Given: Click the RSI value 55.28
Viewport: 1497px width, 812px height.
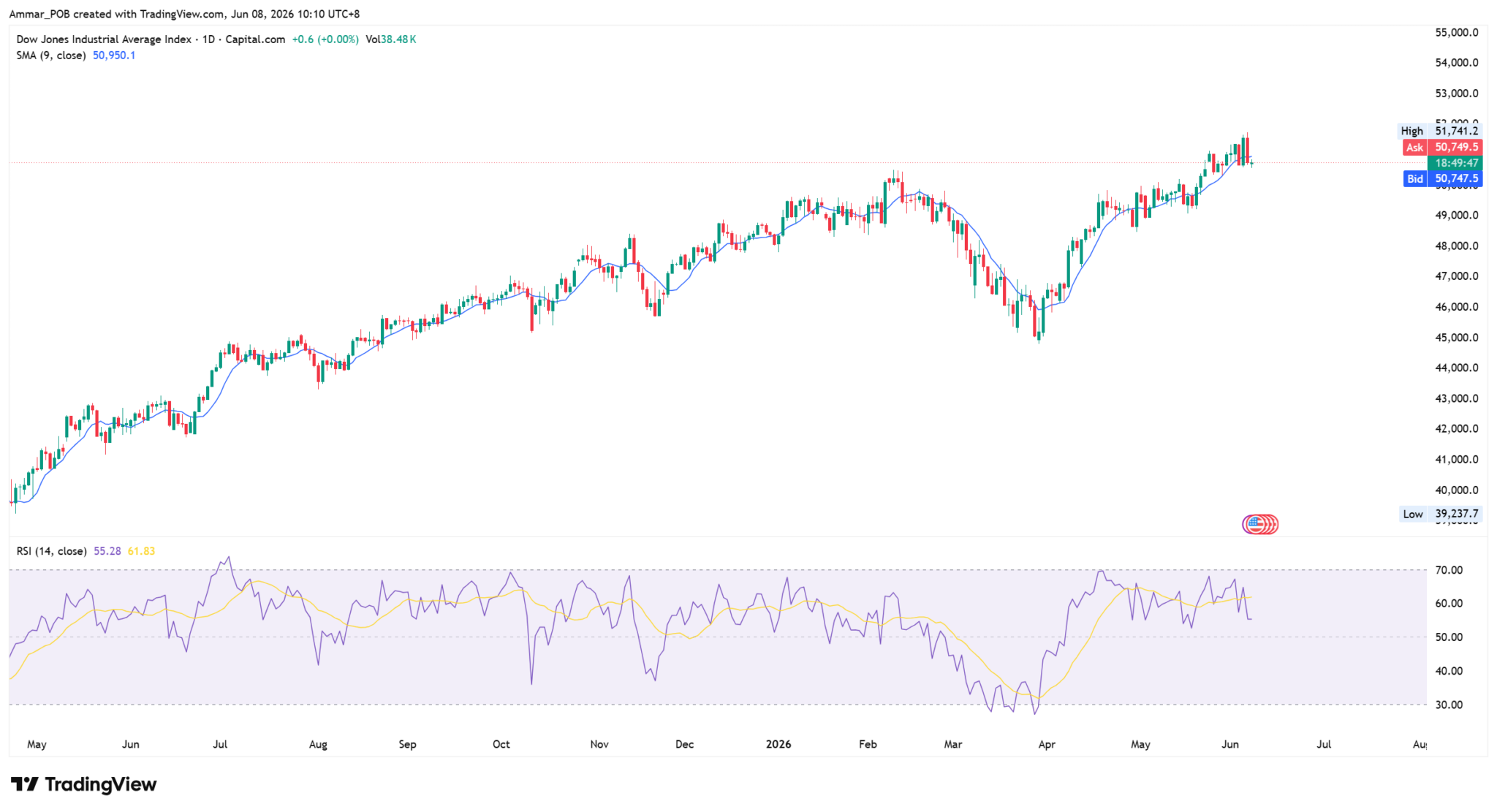Looking at the screenshot, I should pos(107,551).
